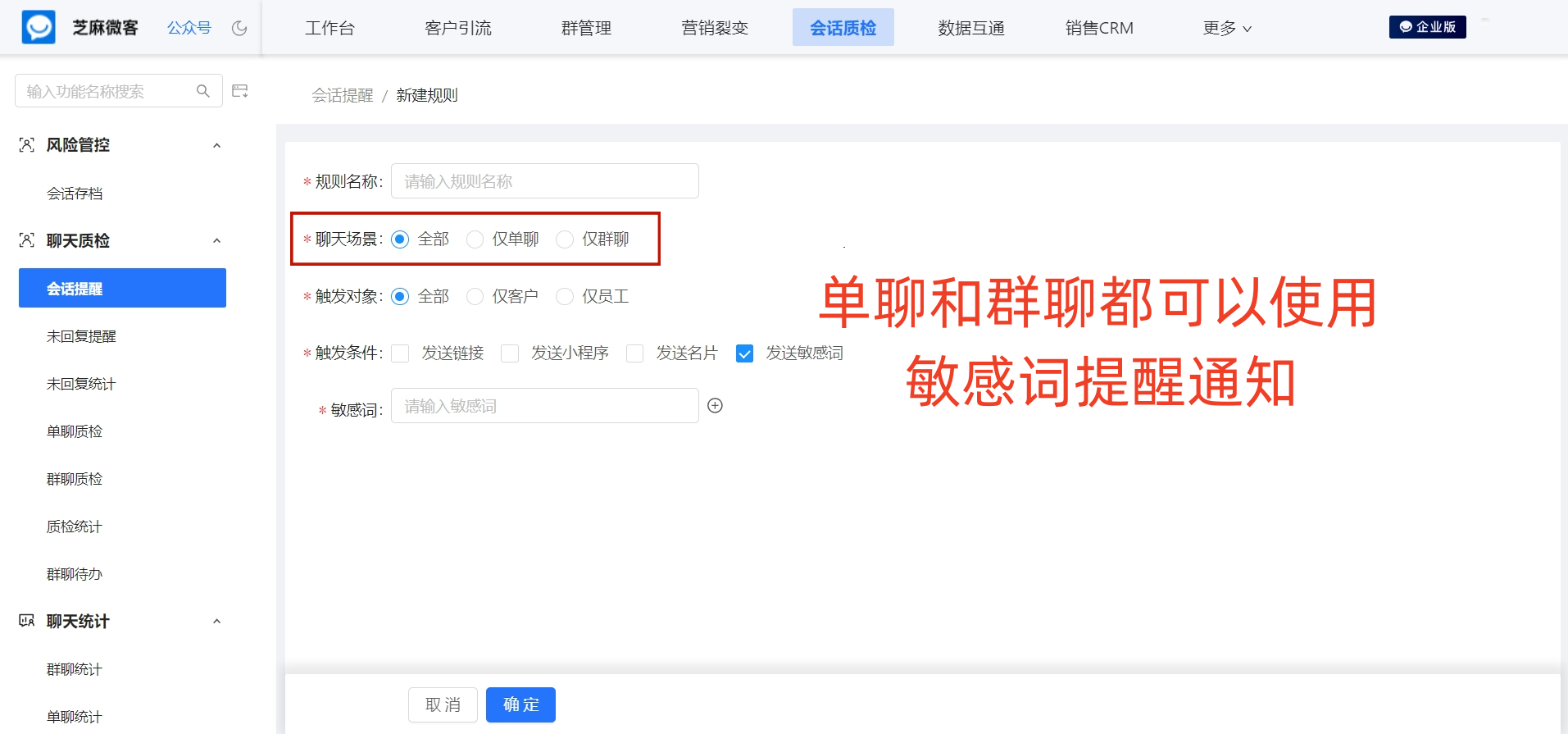Click the 确定 button
Image resolution: width=1568 pixels, height=734 pixels.
coord(520,704)
